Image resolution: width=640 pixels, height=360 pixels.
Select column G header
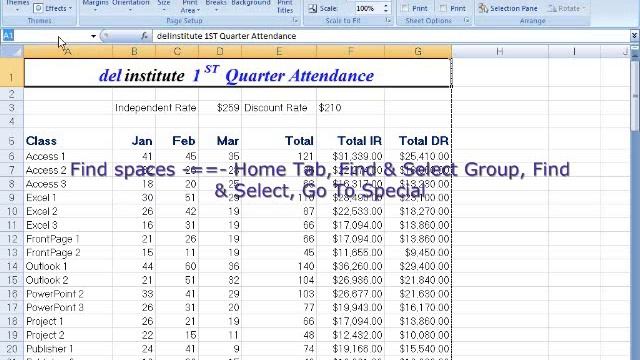(418, 51)
